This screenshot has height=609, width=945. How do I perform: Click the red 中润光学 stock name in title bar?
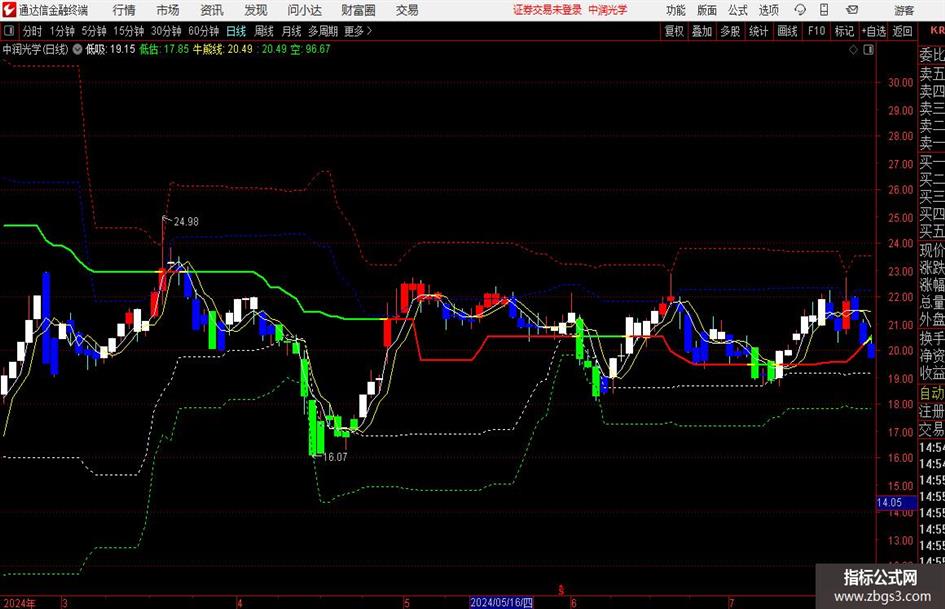[x=608, y=10]
